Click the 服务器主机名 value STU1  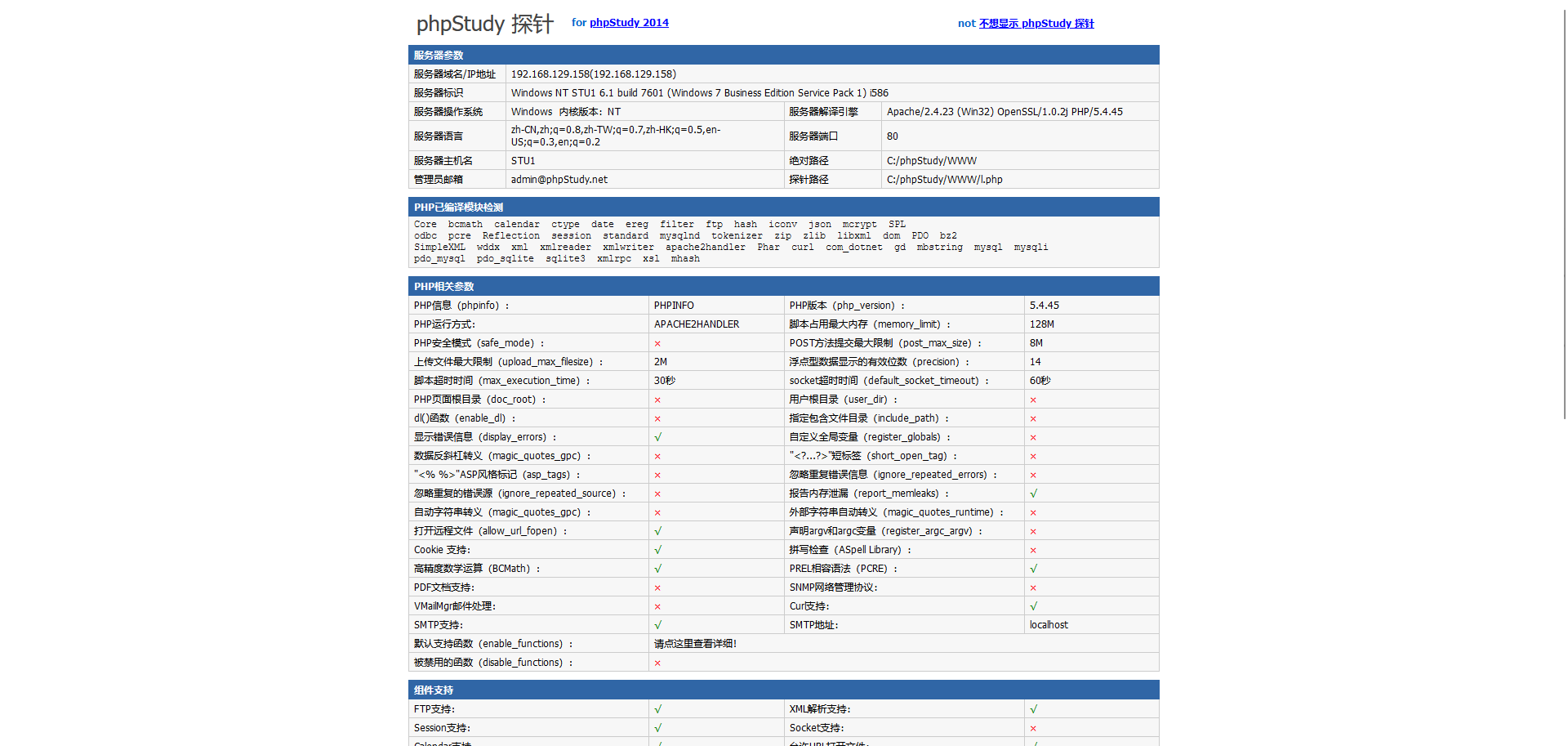pos(523,161)
